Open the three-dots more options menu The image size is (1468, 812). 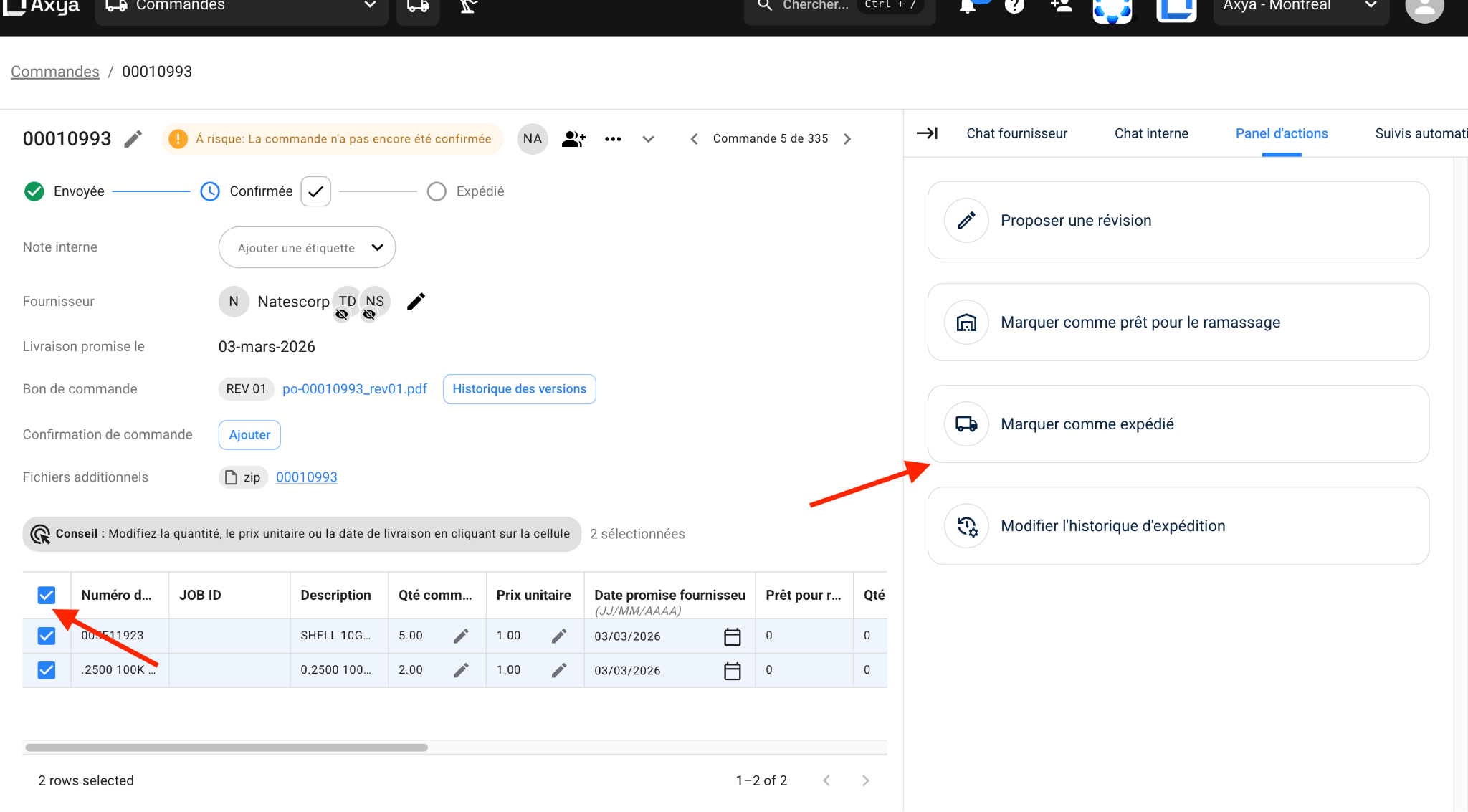[613, 138]
